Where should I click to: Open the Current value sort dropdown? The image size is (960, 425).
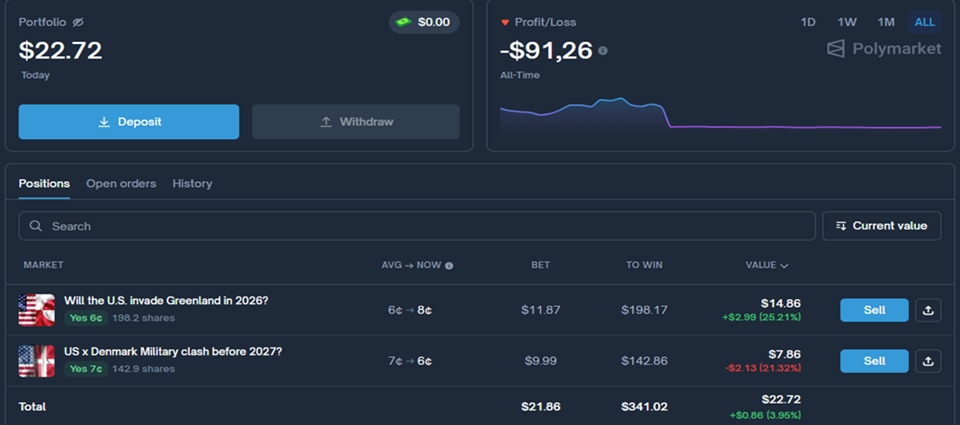882,226
